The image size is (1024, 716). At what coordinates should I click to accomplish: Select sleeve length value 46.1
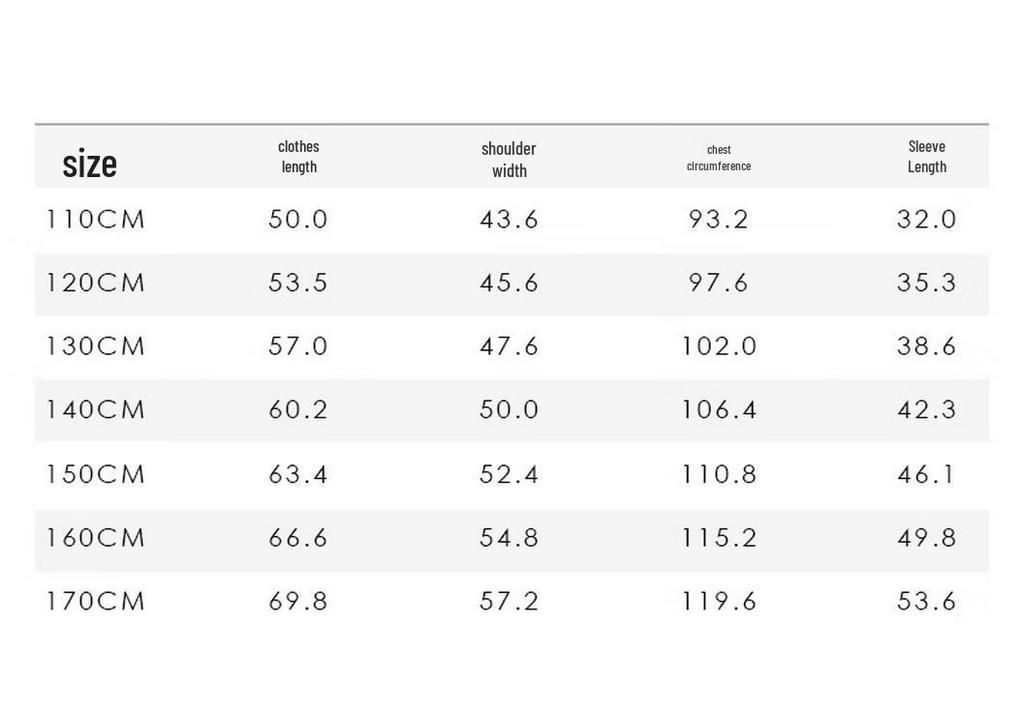(926, 474)
